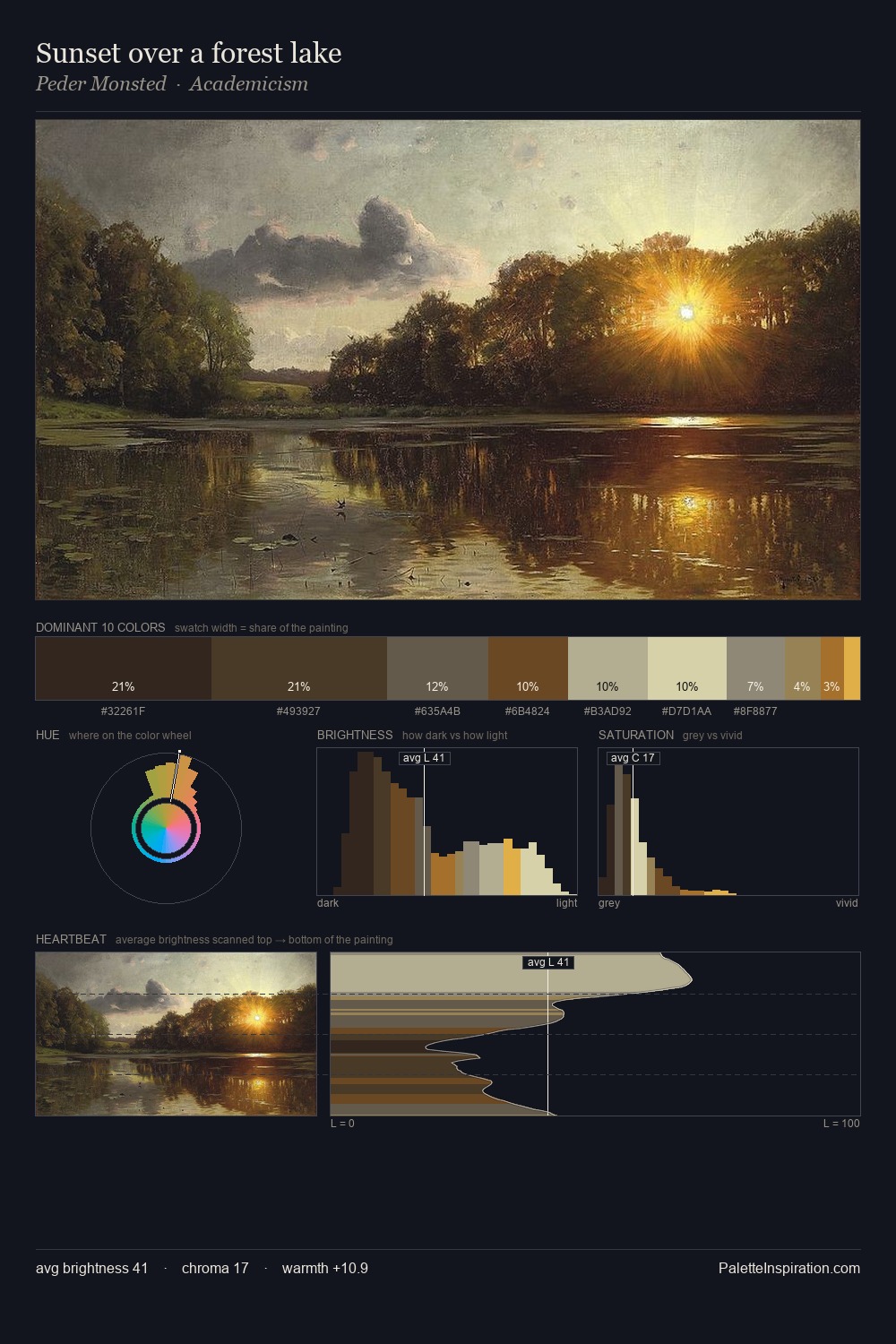This screenshot has width=896, height=1344.
Task: Click the 'L = 0' axis label
Action: (342, 1124)
